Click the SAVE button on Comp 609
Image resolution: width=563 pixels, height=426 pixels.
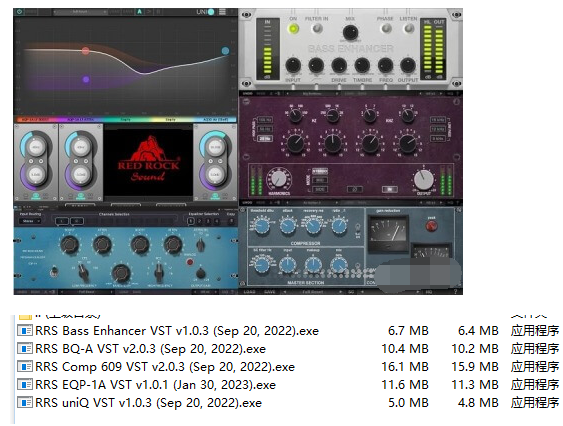270,292
